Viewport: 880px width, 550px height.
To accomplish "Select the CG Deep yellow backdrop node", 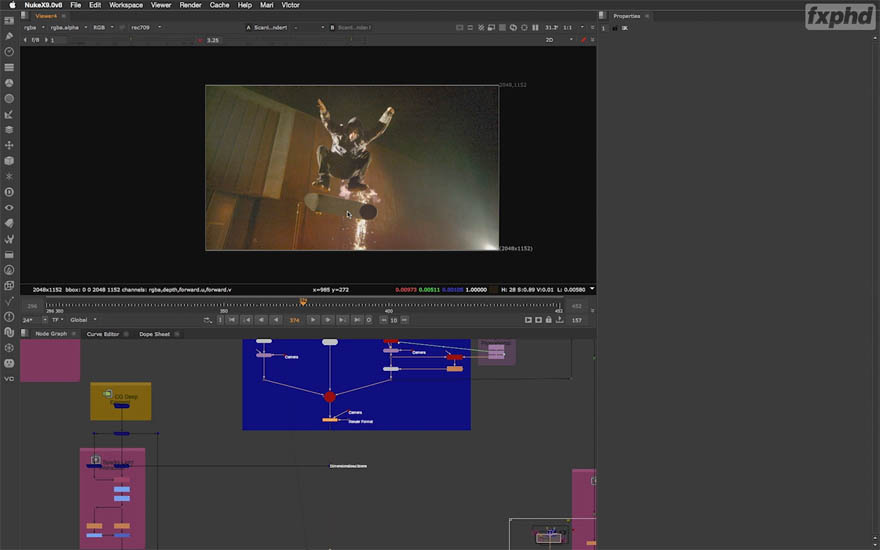I will 121,401.
